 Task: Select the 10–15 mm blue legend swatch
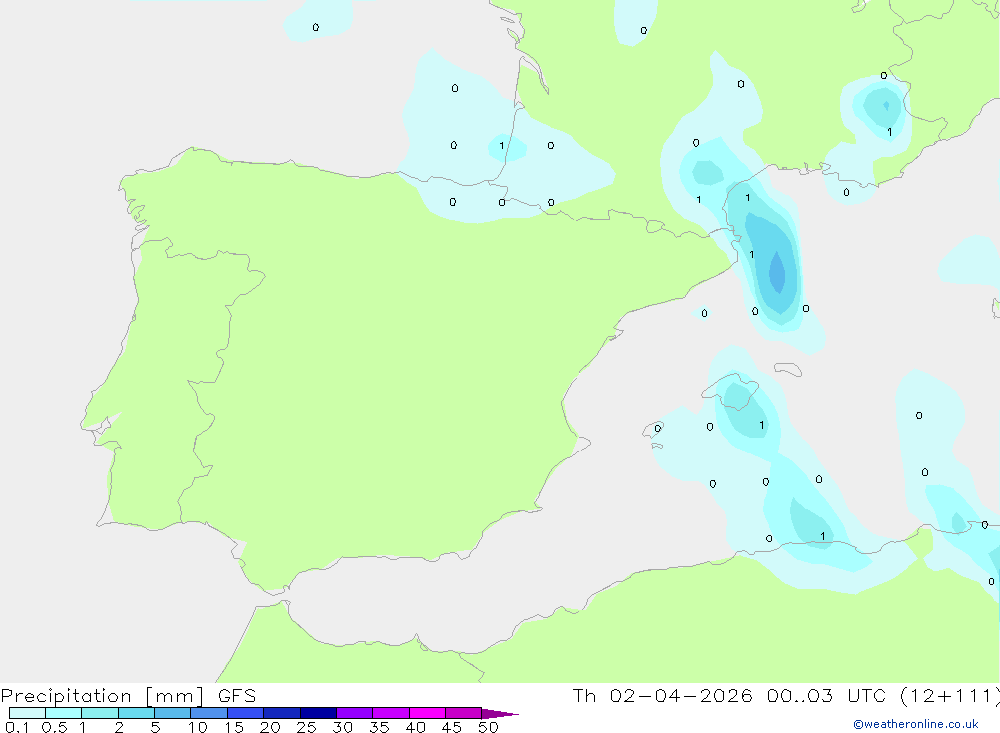point(209,713)
